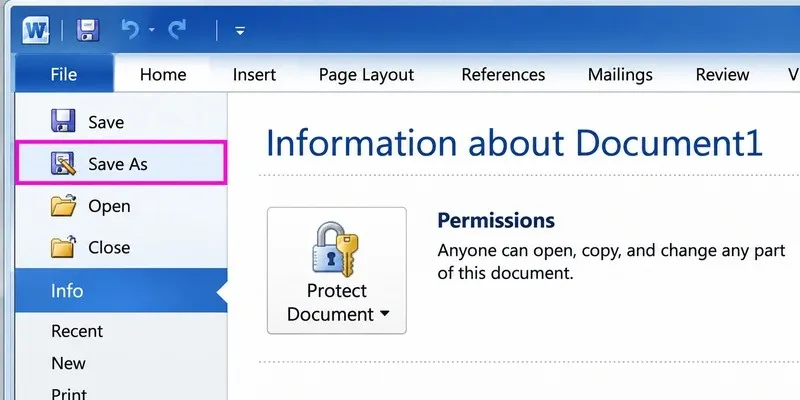Choose Open in the File menu

[121, 206]
